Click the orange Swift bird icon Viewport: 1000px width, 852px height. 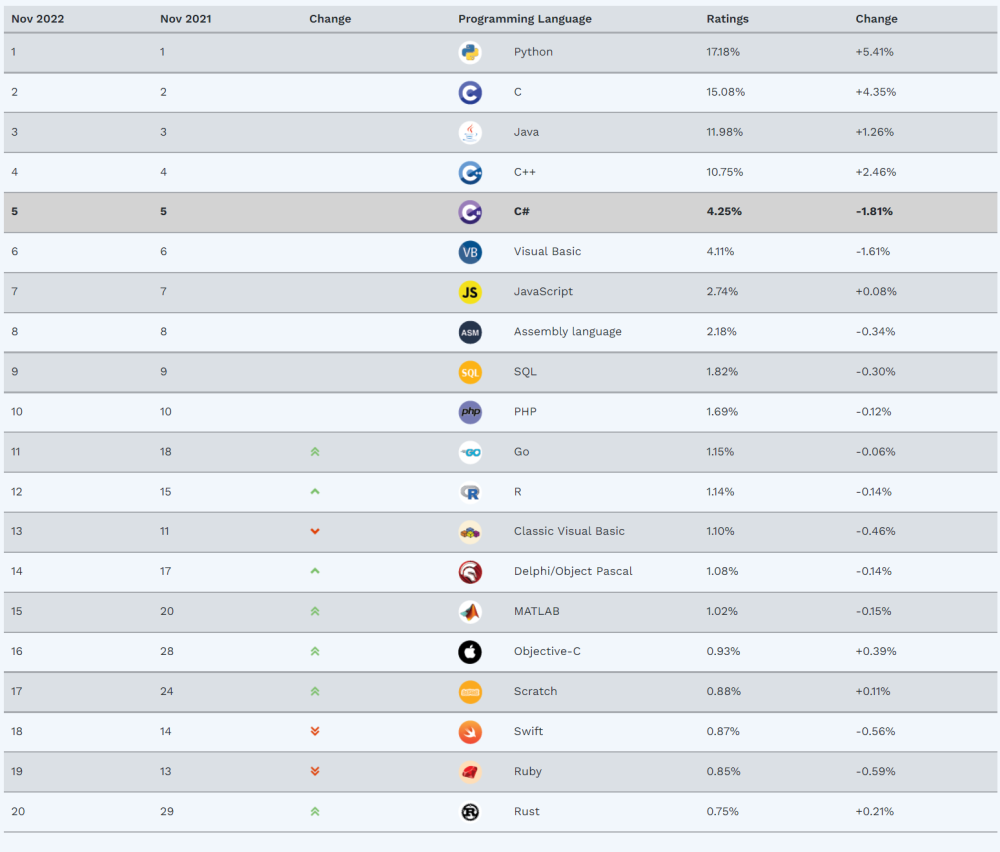469,732
